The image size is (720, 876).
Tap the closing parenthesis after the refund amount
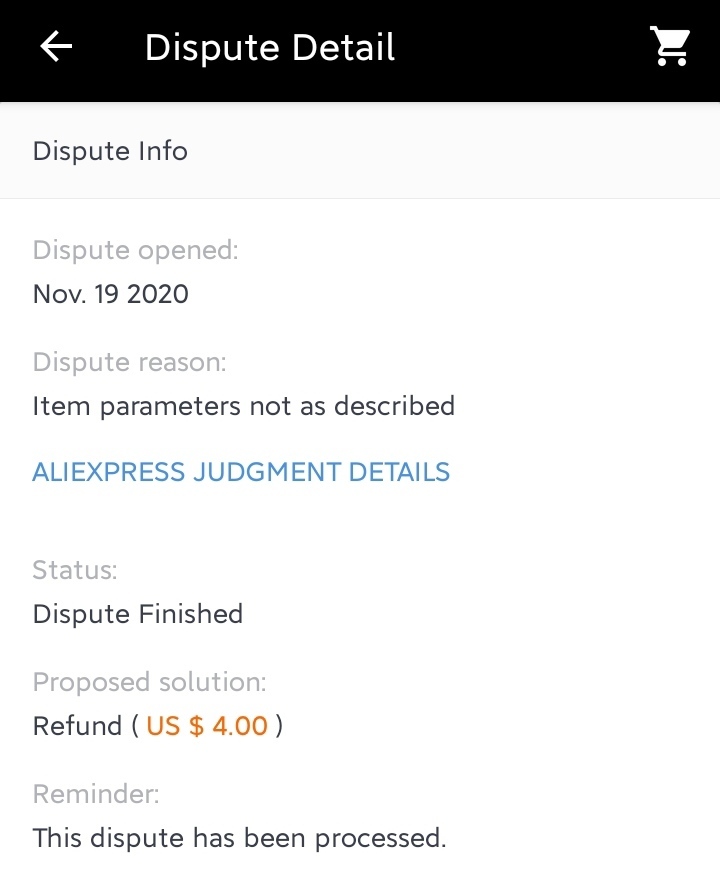(x=280, y=726)
